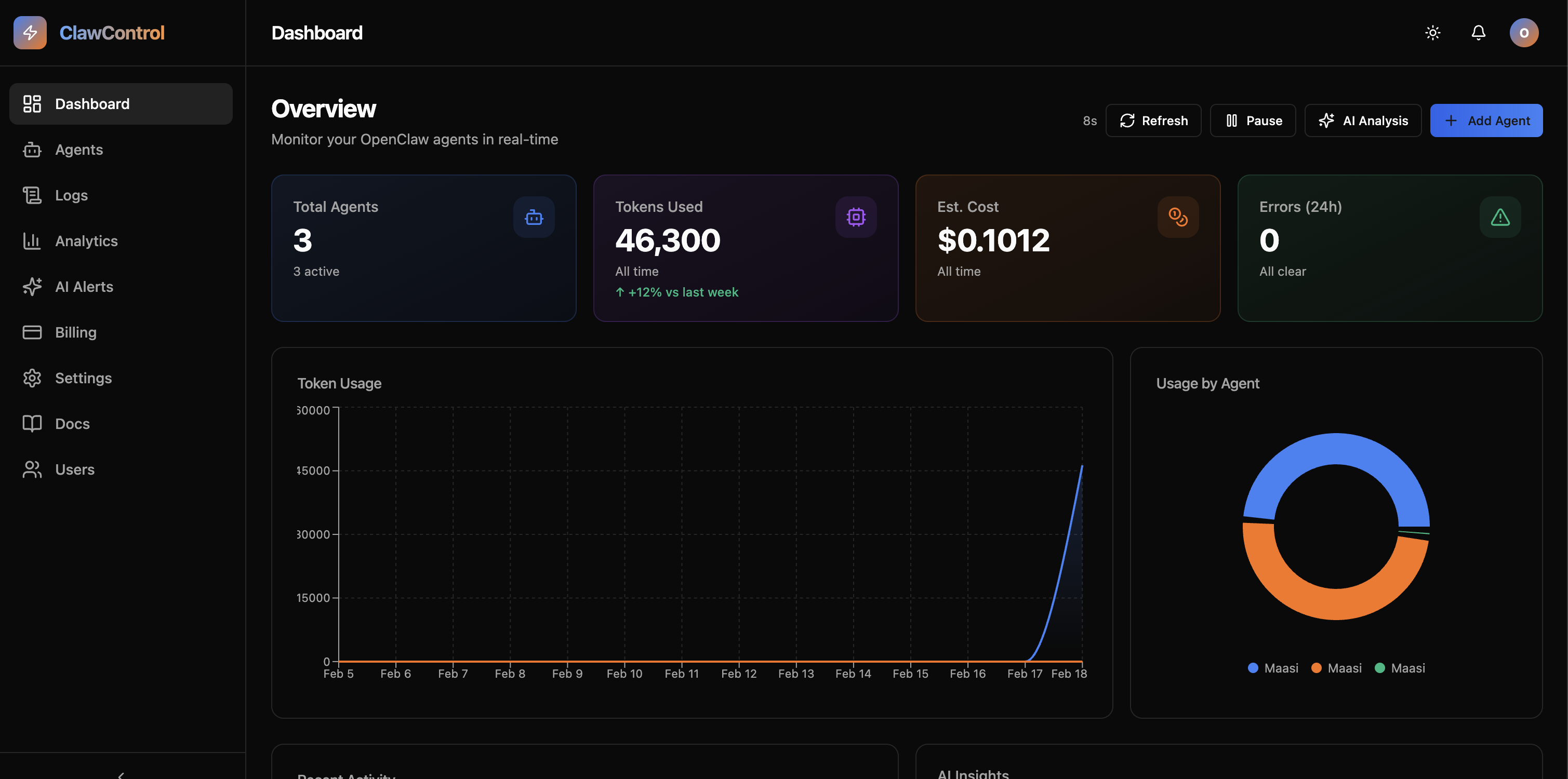Open the Analytics sidebar item
This screenshot has height=779, width=1568.
(x=86, y=241)
